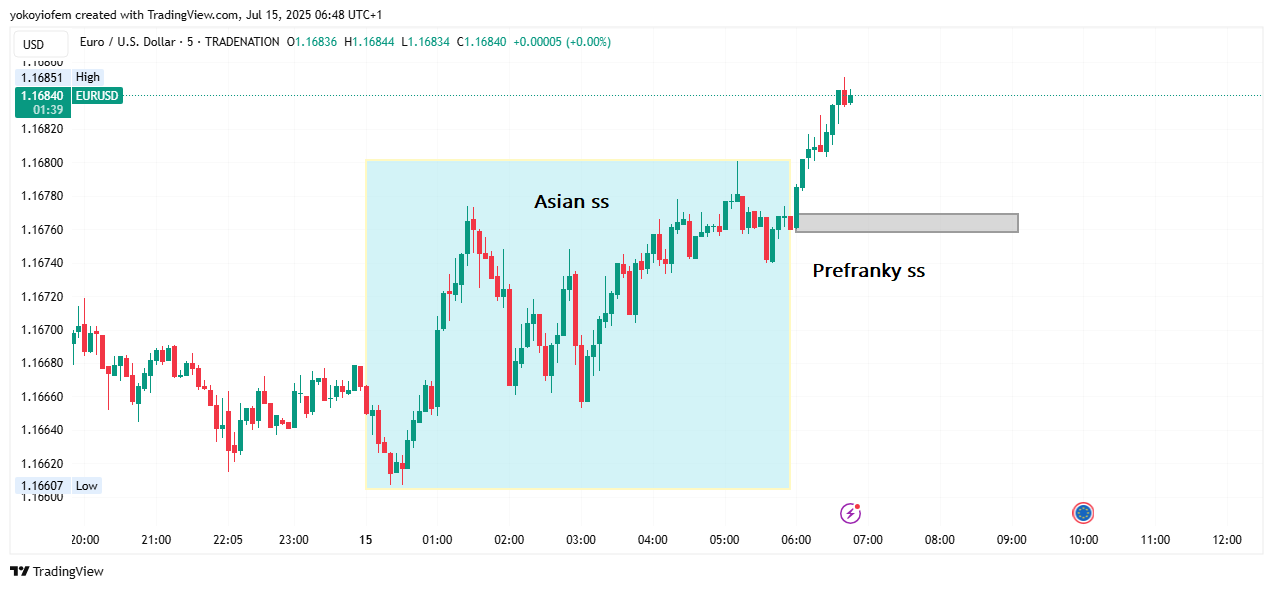This screenshot has width=1273, height=589.
Task: Select the grey Prefranky rectangle zone
Action: pyautogui.click(x=906, y=223)
